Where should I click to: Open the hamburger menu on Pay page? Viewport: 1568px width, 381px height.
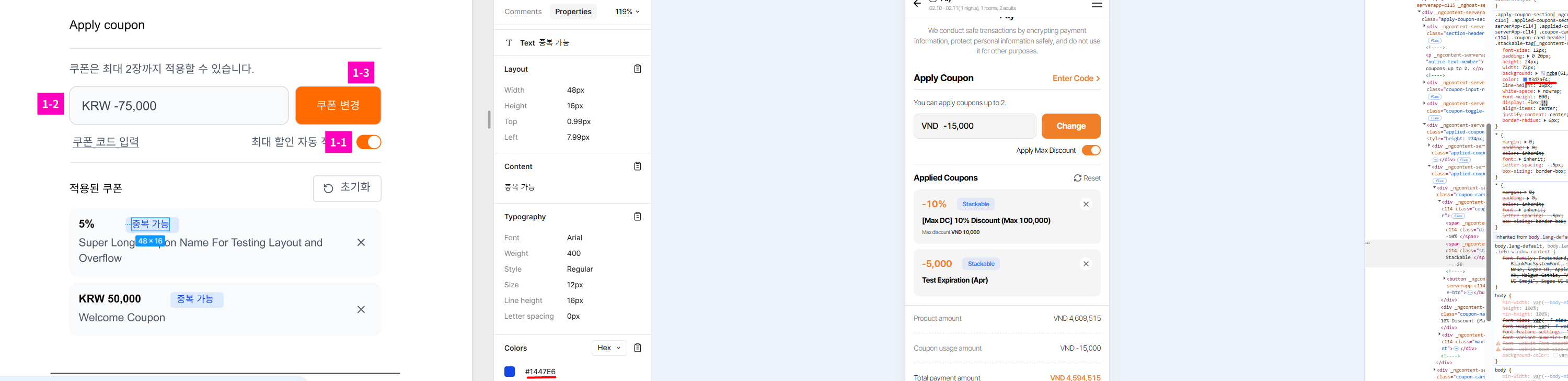click(x=1096, y=5)
